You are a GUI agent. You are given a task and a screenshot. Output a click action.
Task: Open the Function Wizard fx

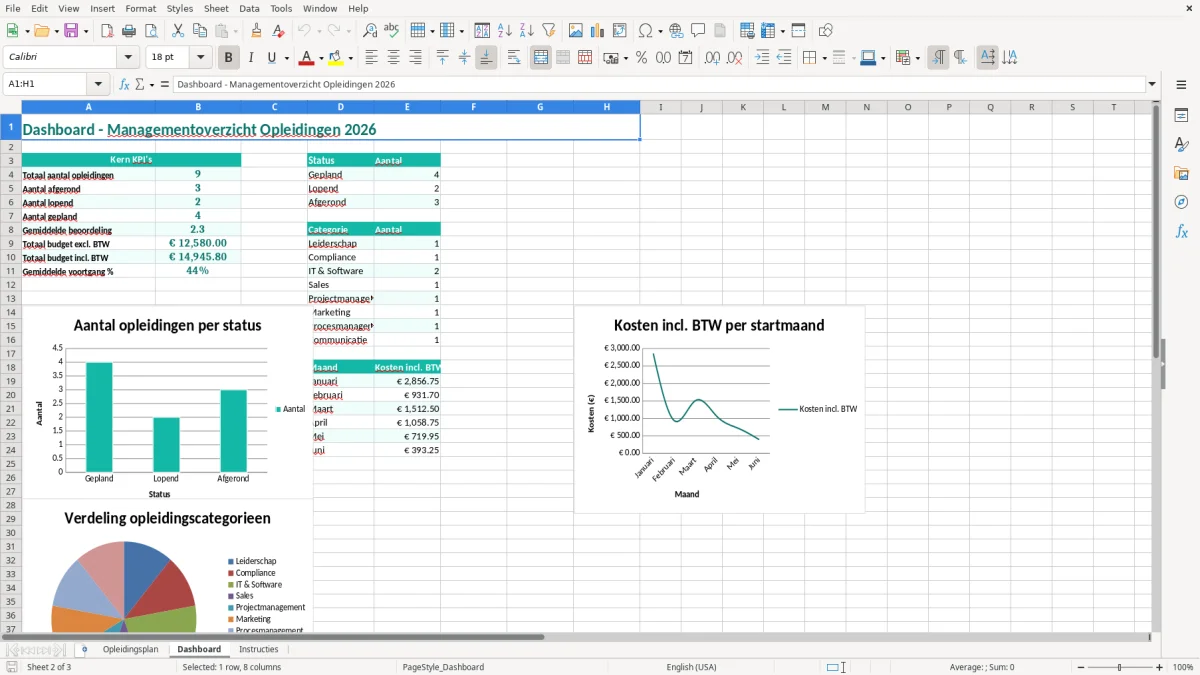124,84
